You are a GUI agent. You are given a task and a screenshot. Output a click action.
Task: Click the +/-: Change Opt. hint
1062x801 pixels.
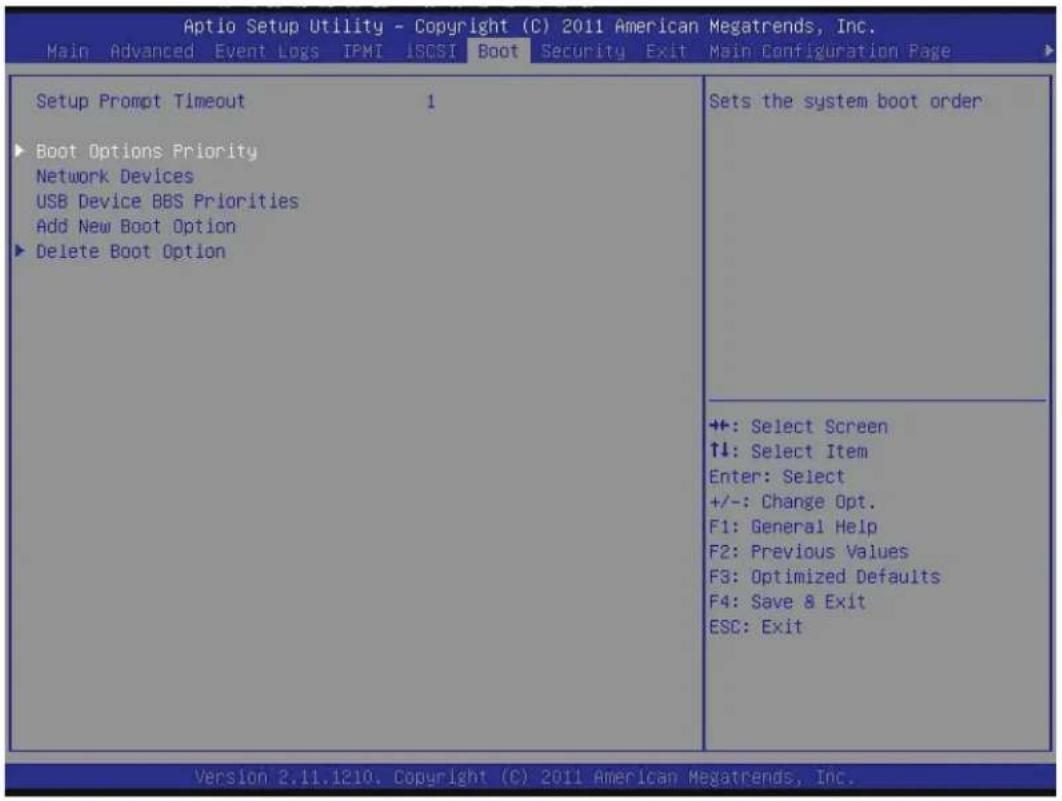(792, 502)
